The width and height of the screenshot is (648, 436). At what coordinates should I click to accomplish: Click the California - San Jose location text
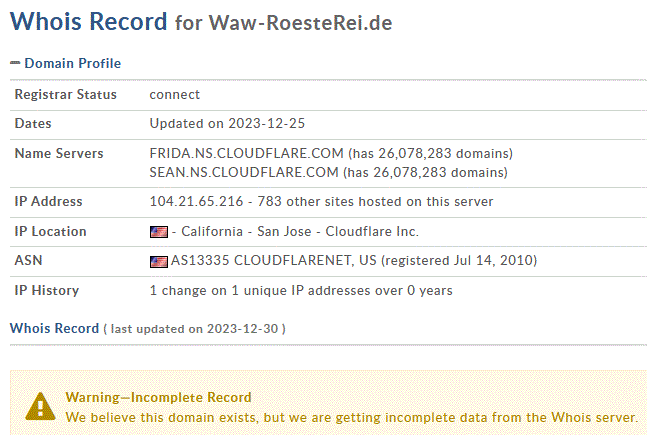click(x=246, y=231)
